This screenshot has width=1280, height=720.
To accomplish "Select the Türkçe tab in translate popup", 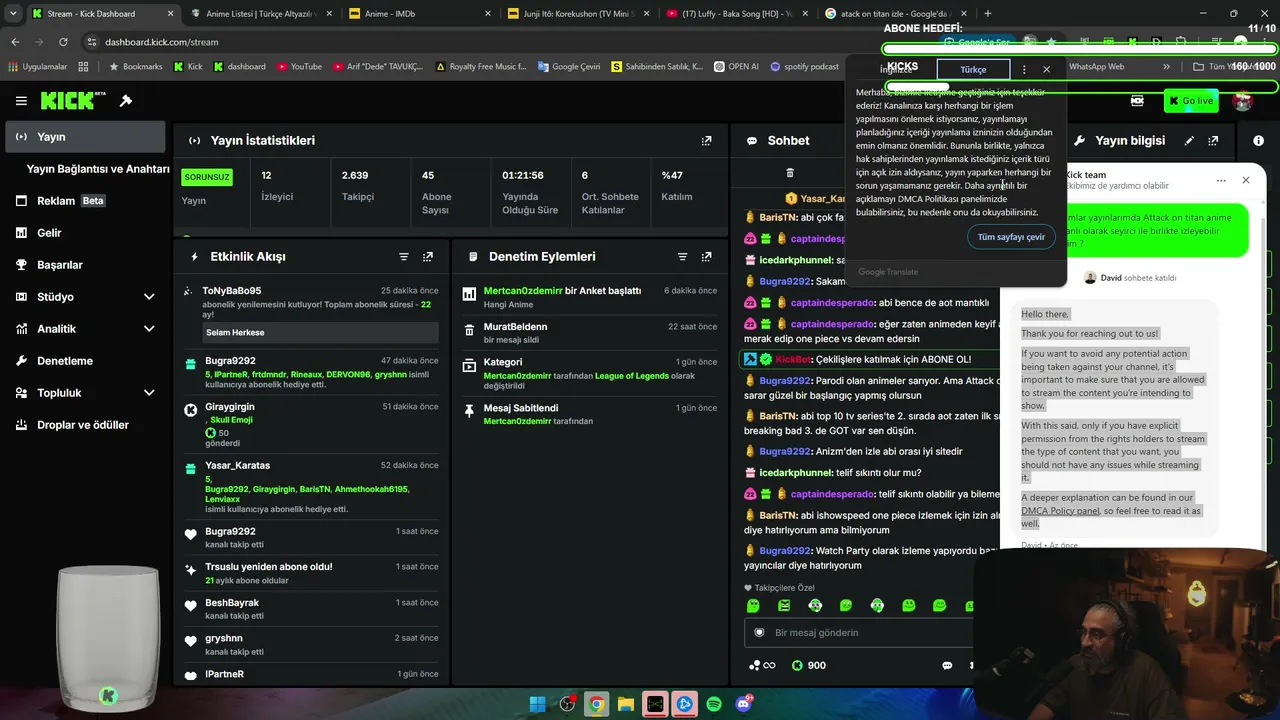I will [x=973, y=70].
